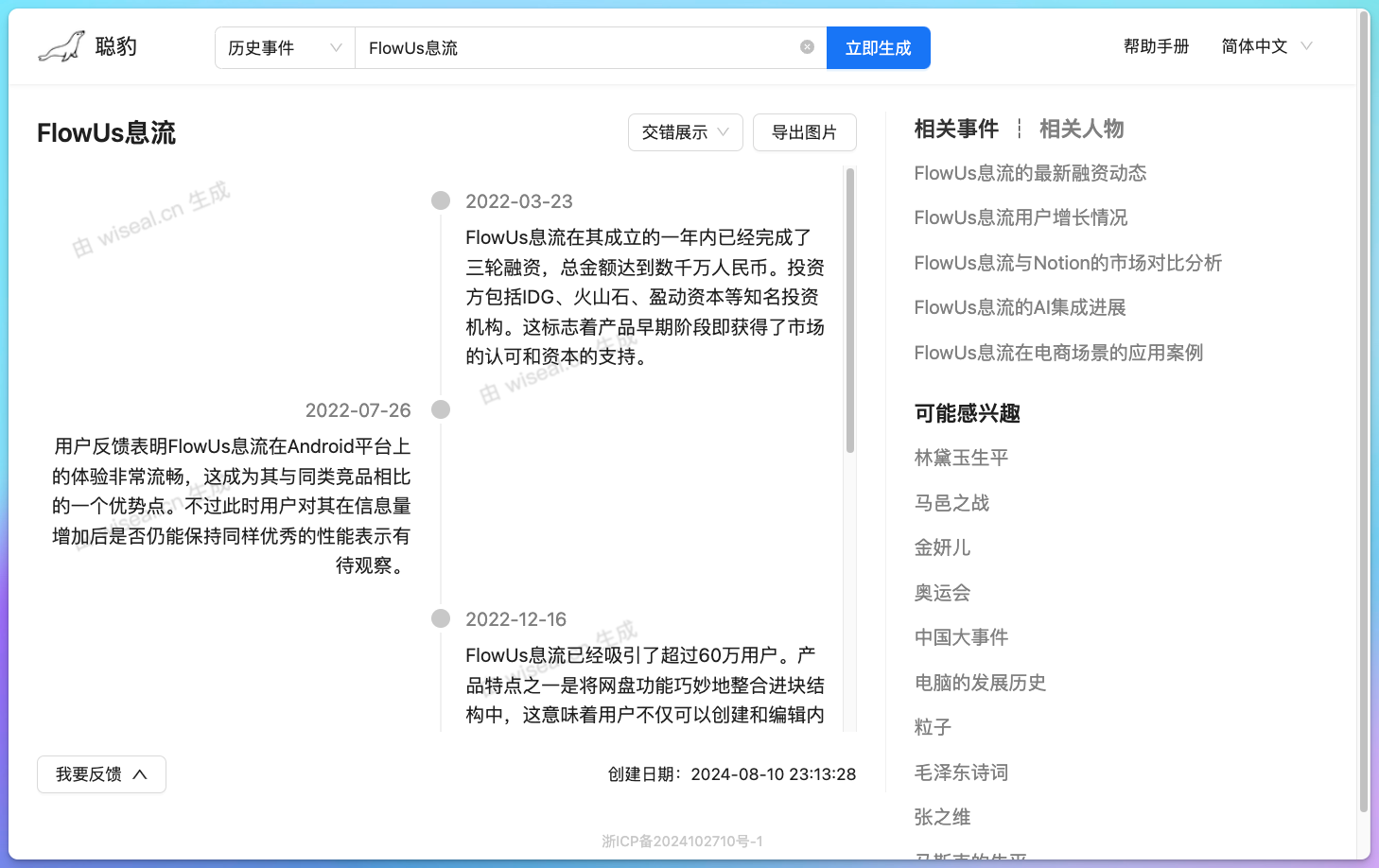
Task: Click the FlowUs息流 page heading
Action: [x=107, y=133]
